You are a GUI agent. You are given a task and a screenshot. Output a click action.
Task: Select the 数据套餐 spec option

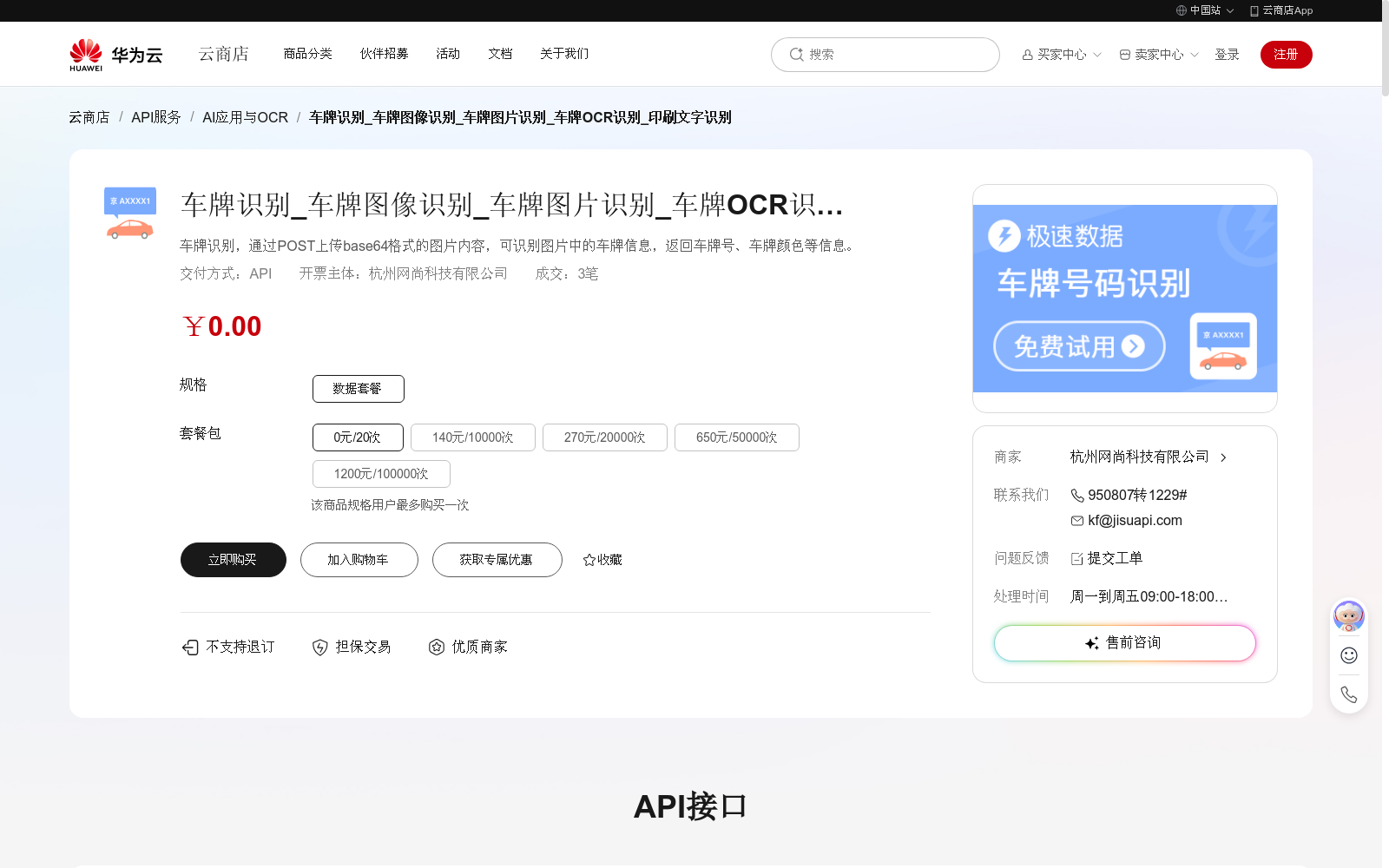(359, 389)
